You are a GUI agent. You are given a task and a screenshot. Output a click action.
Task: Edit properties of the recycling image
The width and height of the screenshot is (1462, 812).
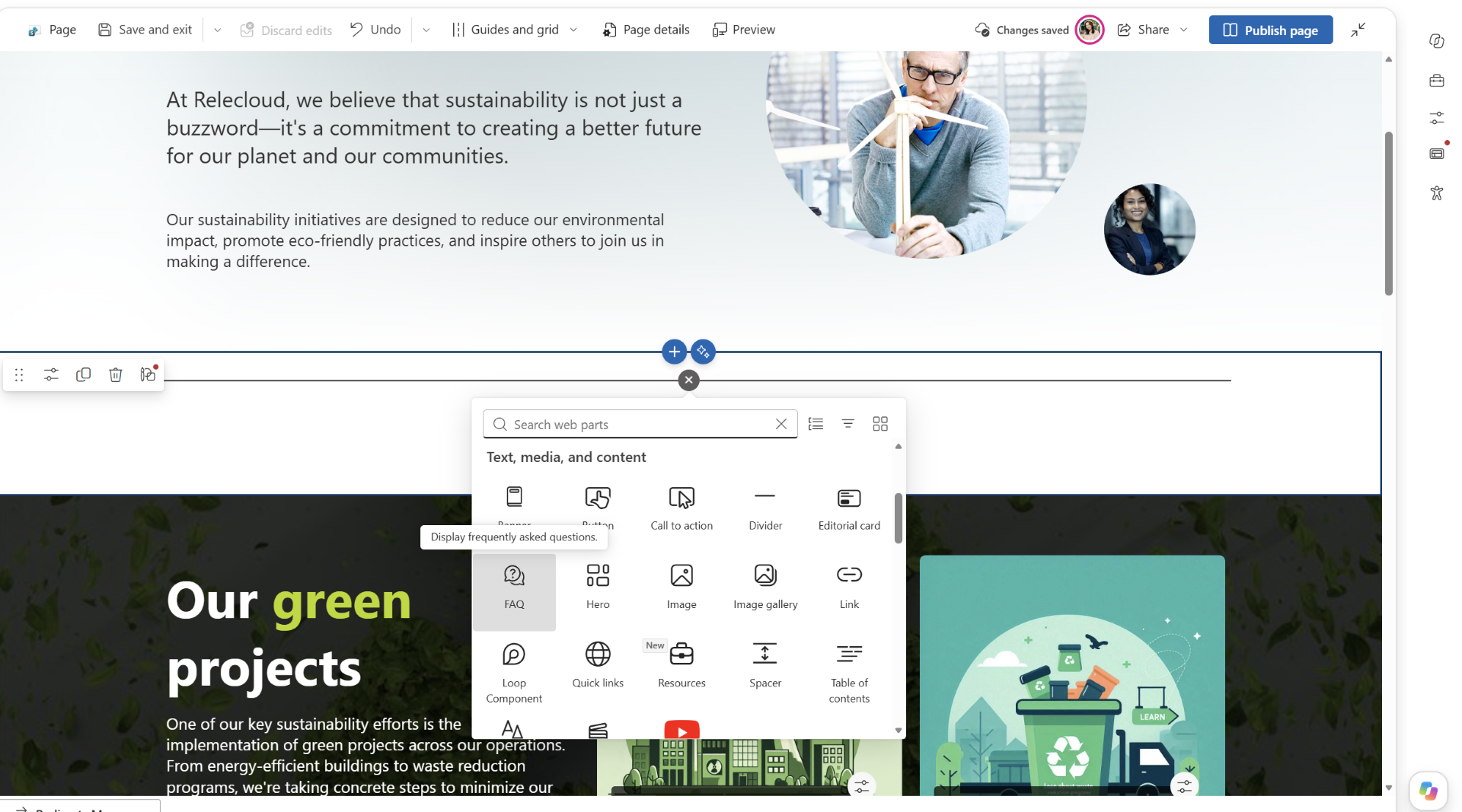pos(1185,787)
